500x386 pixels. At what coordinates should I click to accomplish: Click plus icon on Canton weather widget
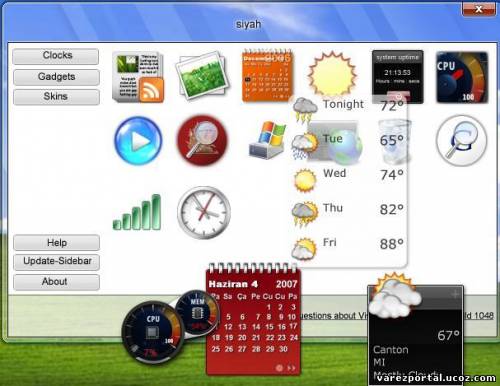[x=455, y=294]
